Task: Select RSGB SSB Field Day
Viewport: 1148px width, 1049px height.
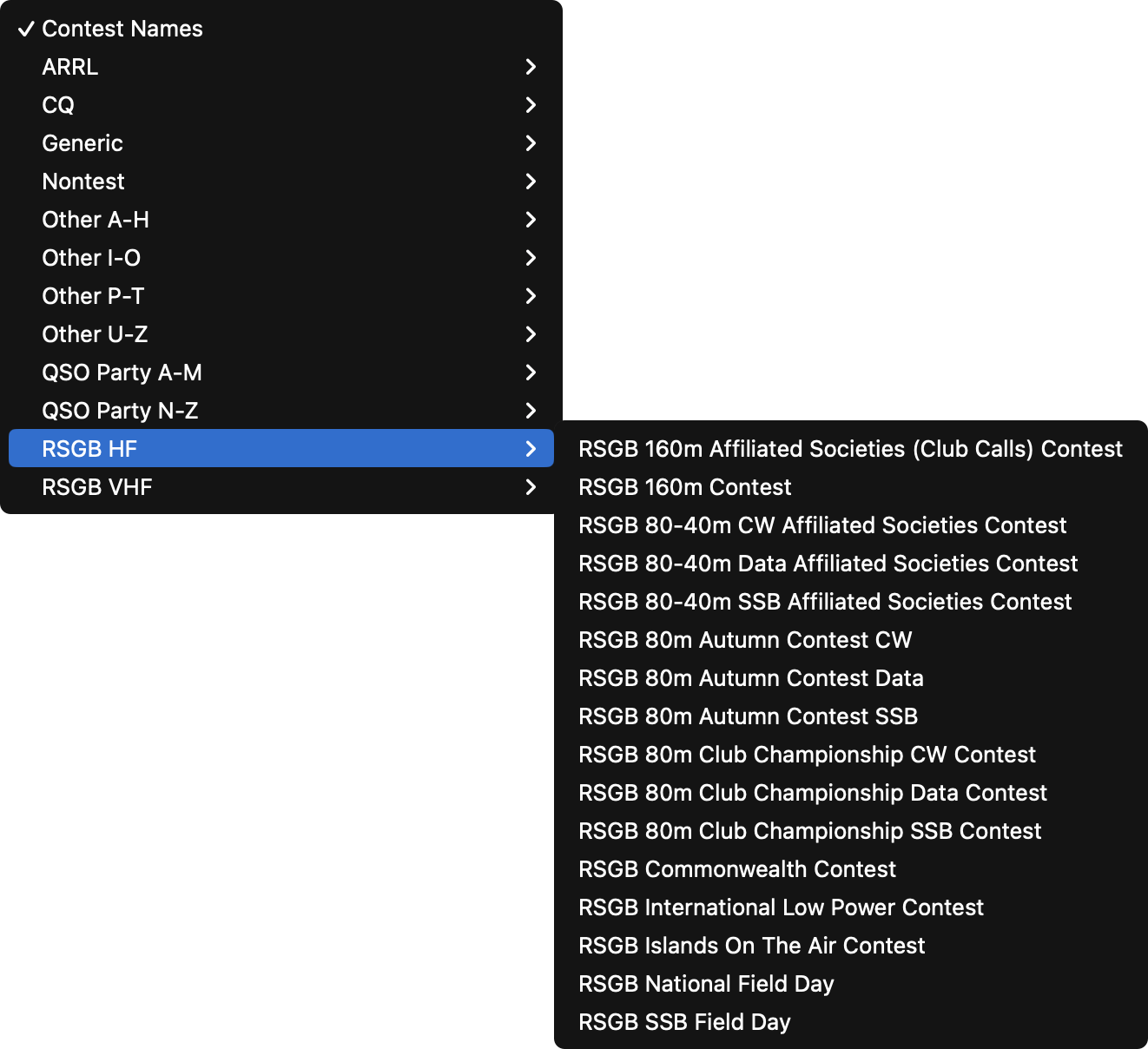Action: tap(851, 1022)
